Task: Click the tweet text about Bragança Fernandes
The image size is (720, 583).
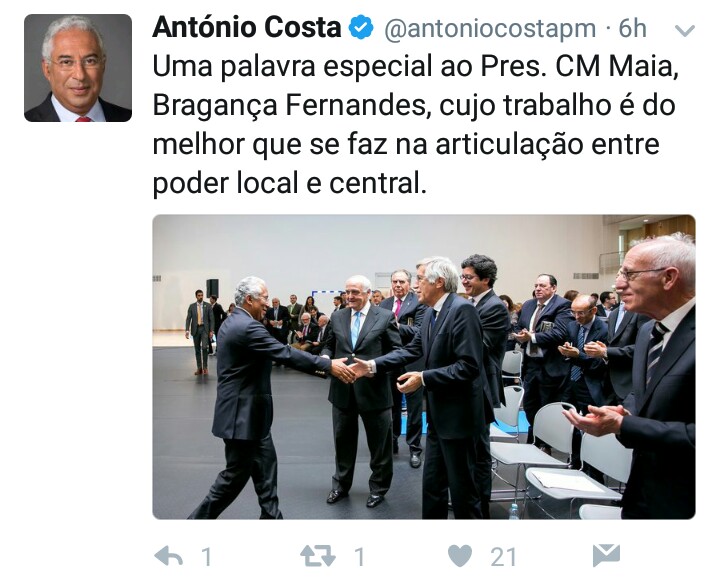Action: pos(415,125)
